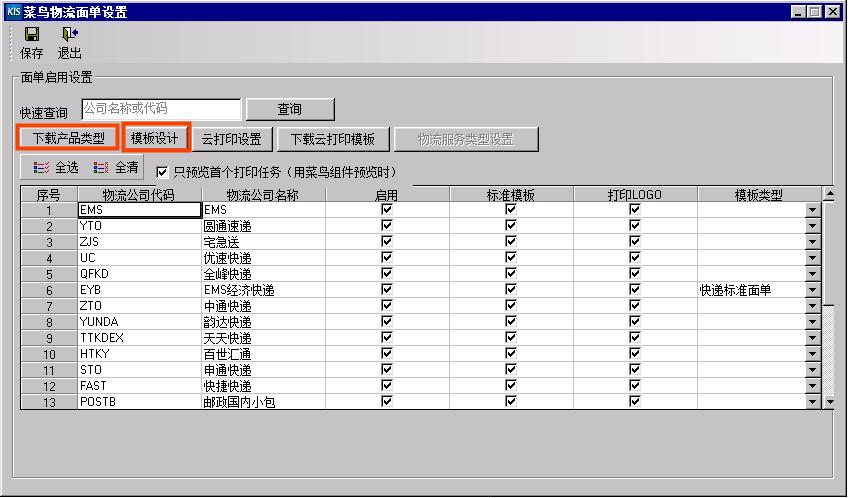The width and height of the screenshot is (848, 498).
Task: Select the POSTB code cell
Action: point(140,402)
